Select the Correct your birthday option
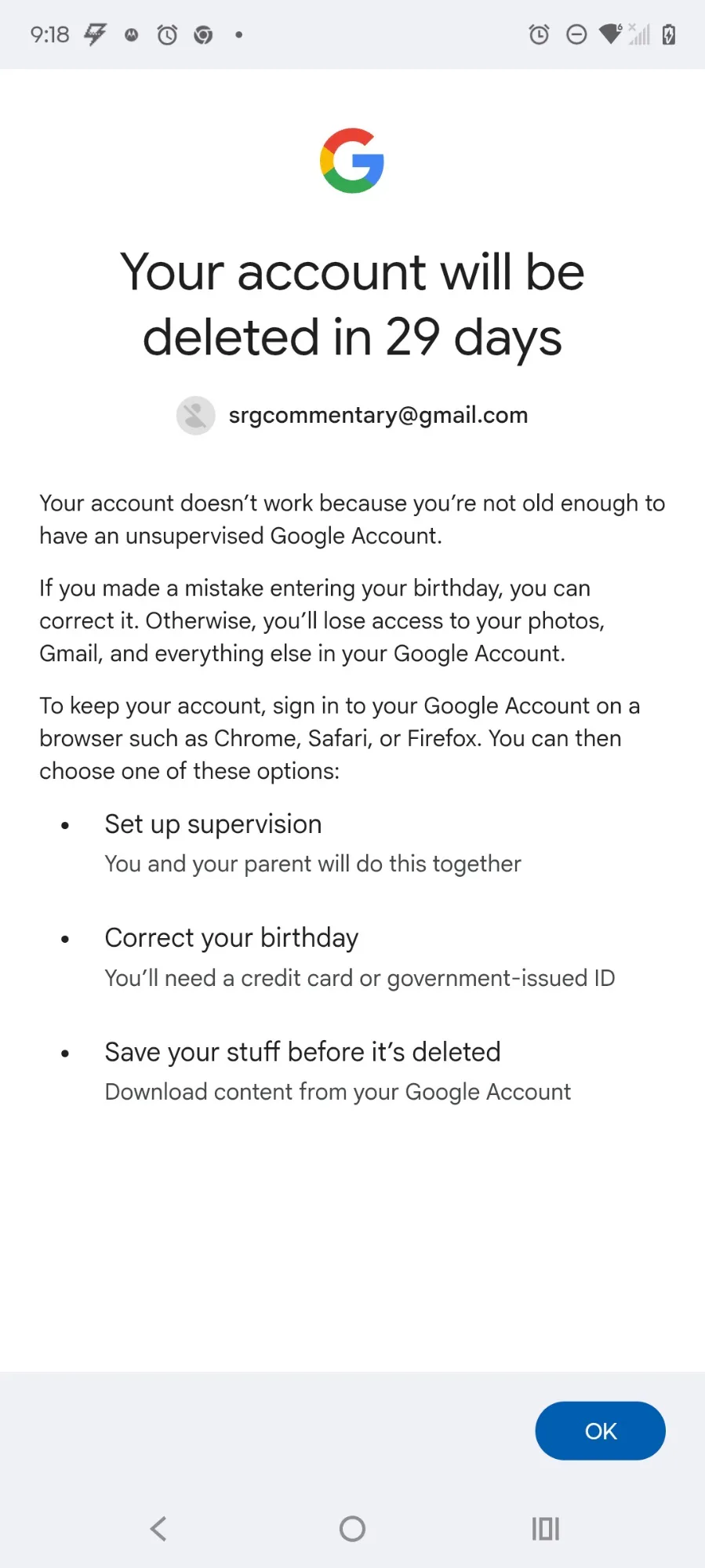 [231, 938]
